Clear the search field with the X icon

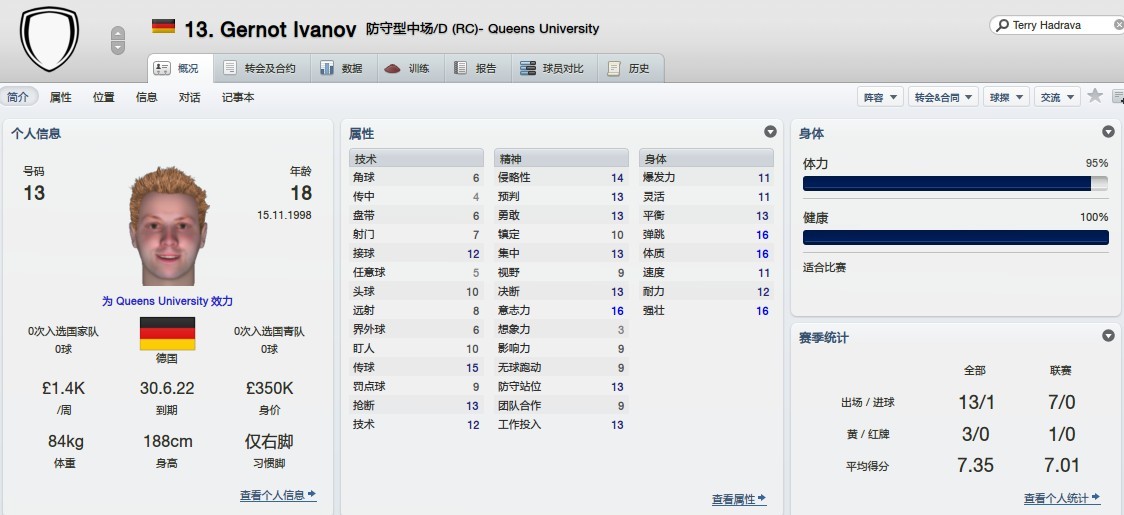(1118, 25)
